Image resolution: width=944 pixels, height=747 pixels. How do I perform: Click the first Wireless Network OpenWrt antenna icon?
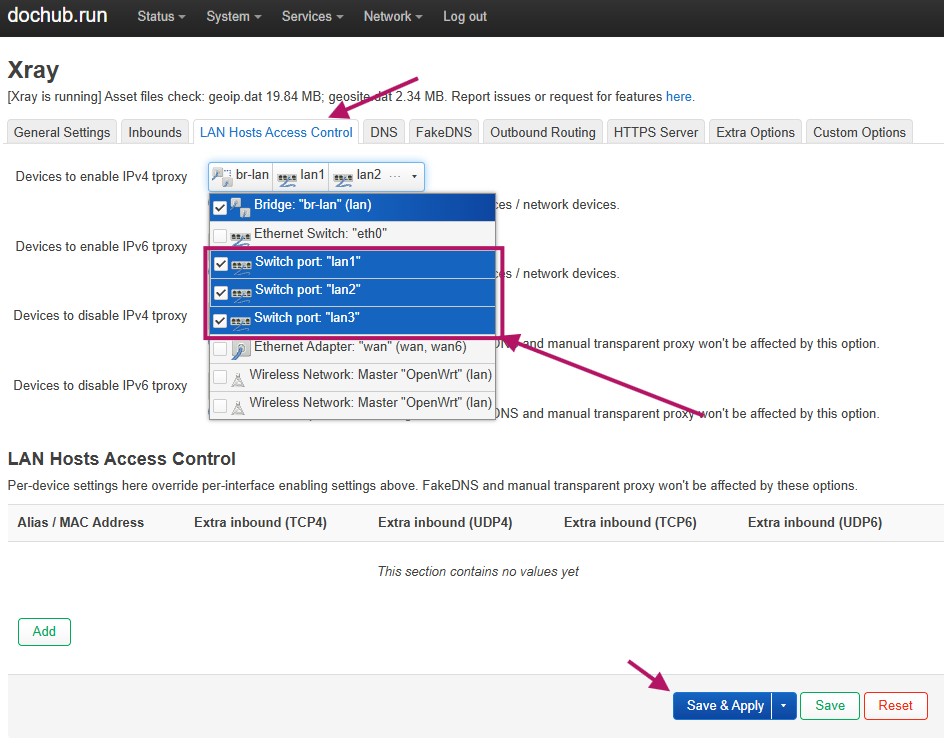[x=238, y=379]
